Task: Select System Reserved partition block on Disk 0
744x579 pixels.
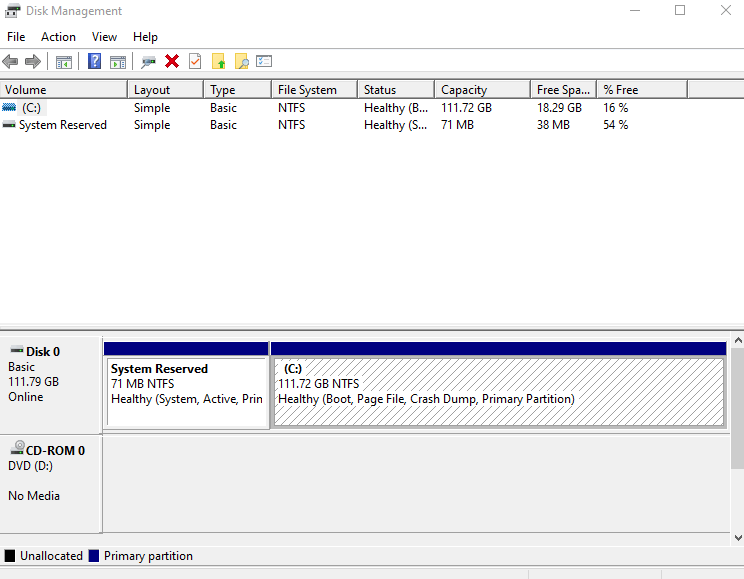Action: [186, 385]
